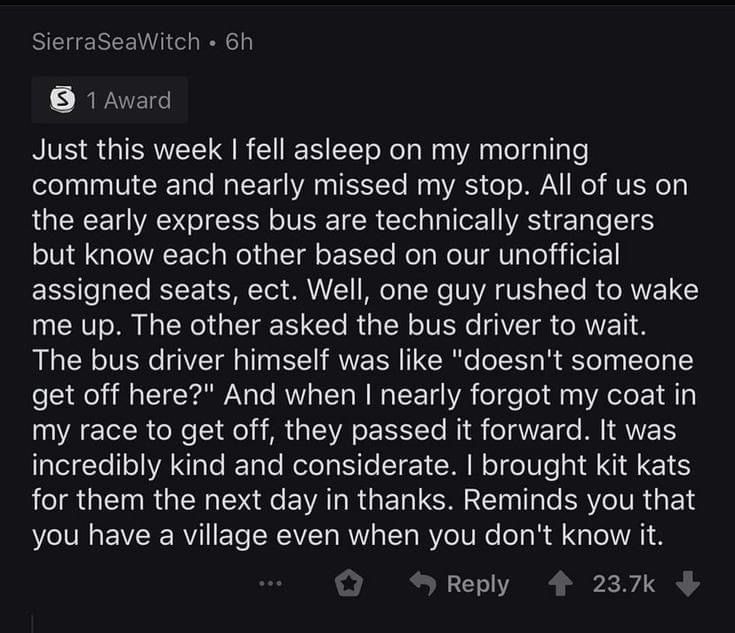This screenshot has width=735, height=633.
Task: Click the Reply text label
Action: click(x=477, y=584)
